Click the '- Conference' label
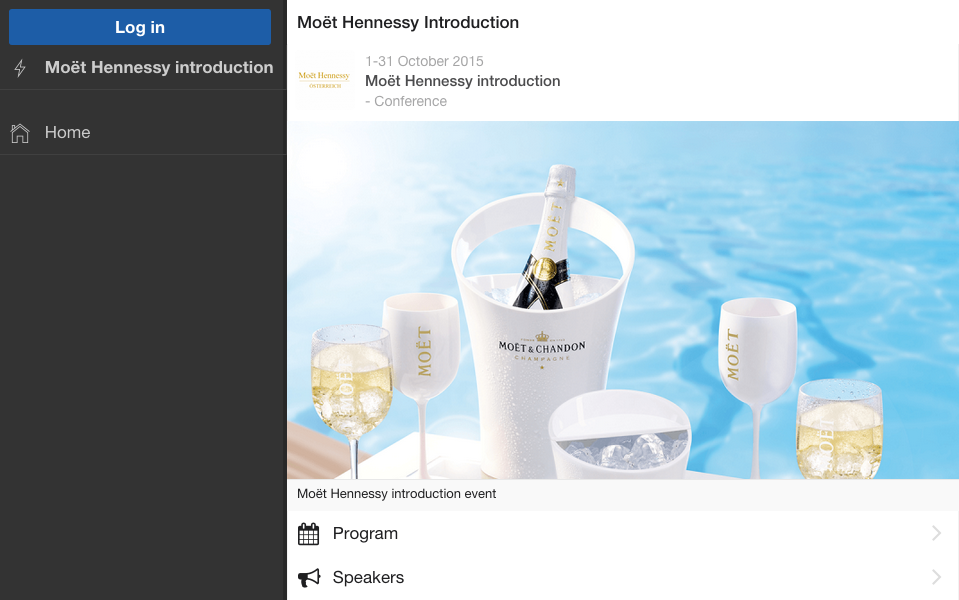Image resolution: width=959 pixels, height=600 pixels. tap(405, 101)
